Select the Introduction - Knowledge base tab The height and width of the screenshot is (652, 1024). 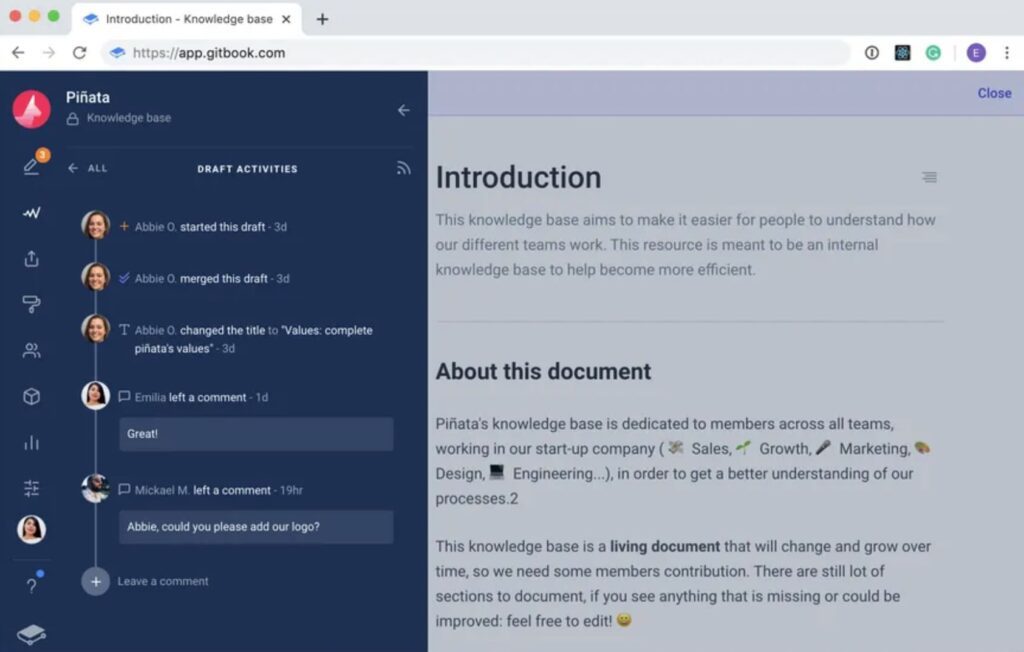187,19
